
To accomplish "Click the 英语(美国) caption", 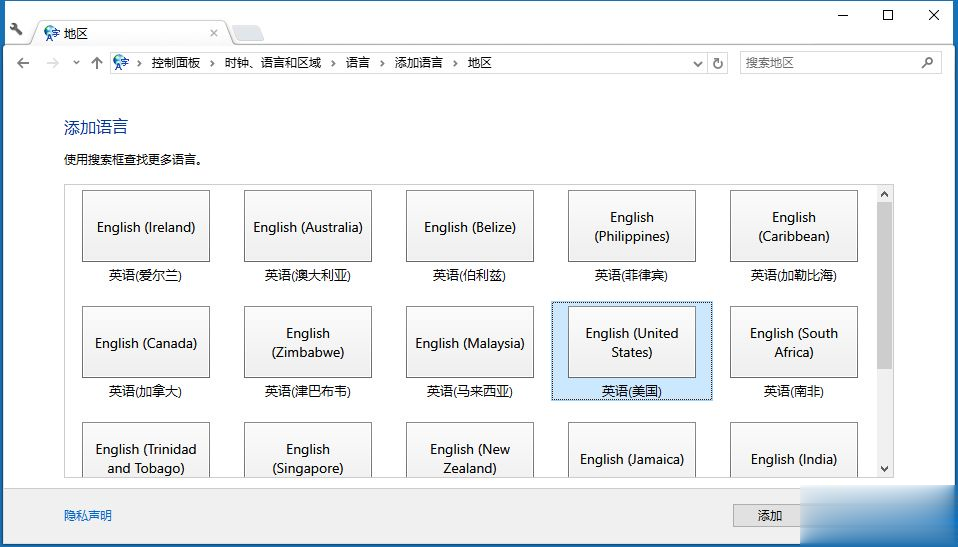I will 632,391.
